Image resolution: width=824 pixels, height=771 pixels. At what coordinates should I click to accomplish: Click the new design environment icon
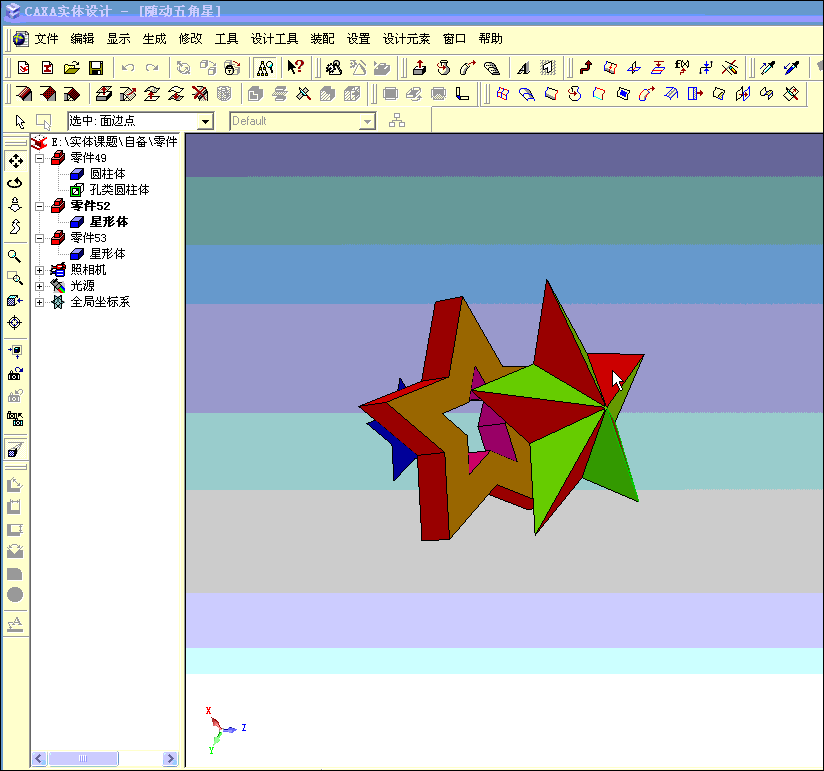24,68
